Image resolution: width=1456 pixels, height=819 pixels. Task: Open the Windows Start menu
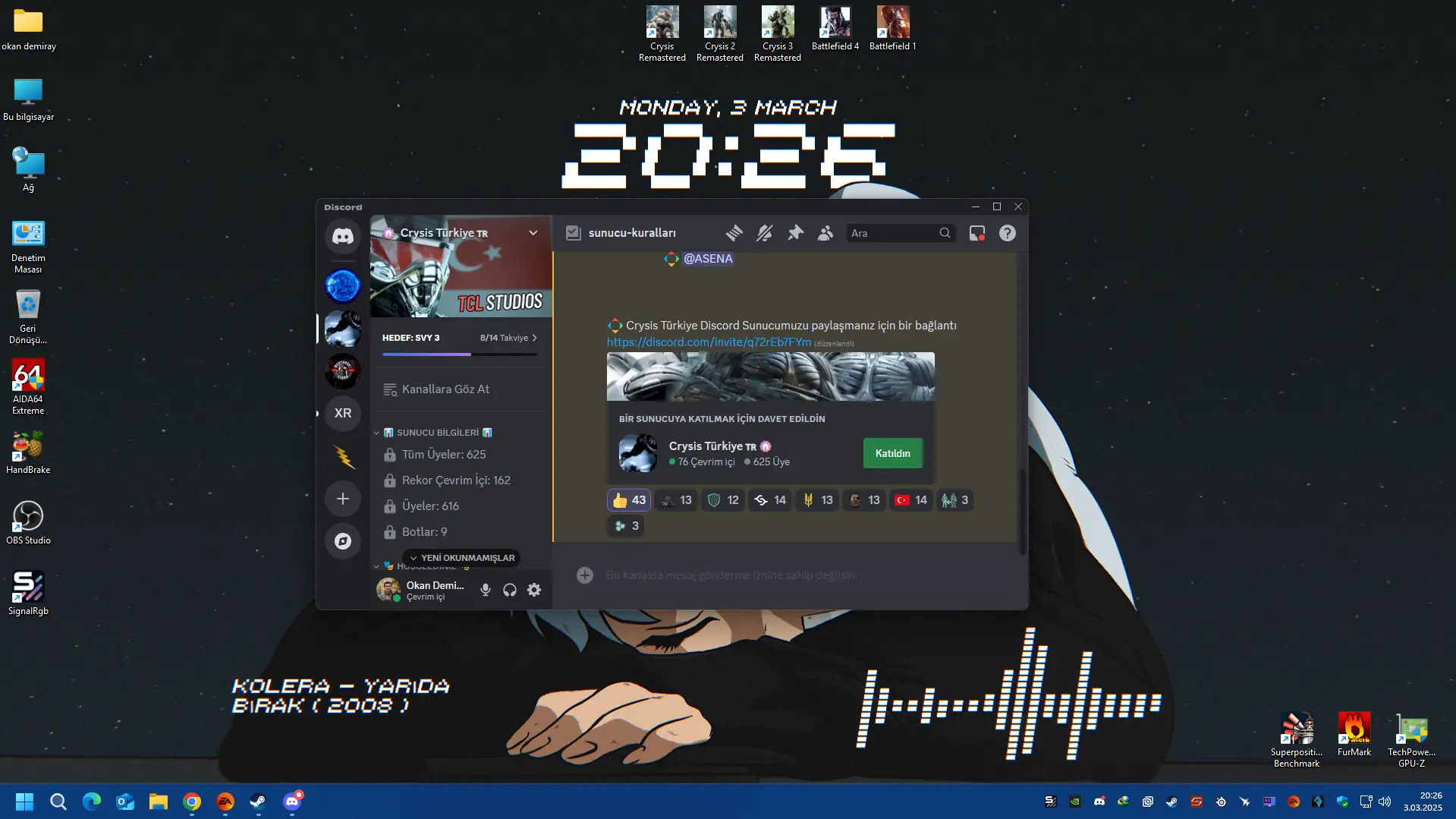pyautogui.click(x=24, y=802)
